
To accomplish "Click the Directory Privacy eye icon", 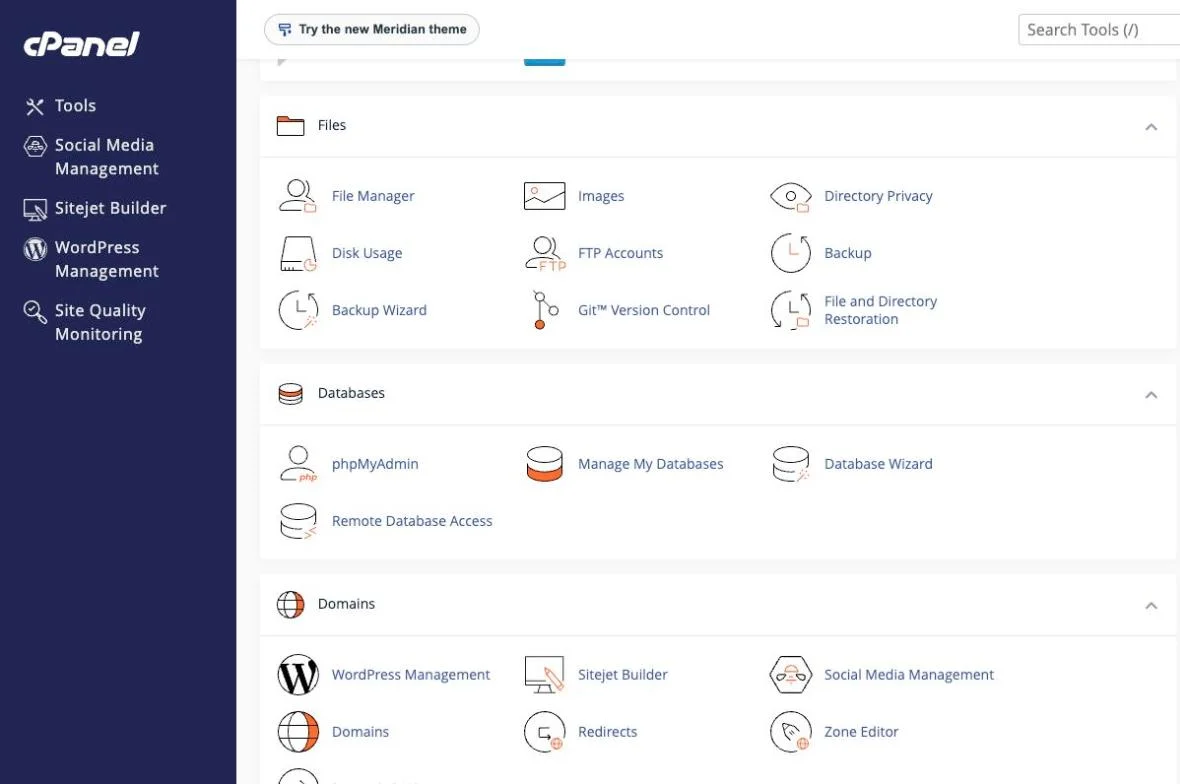I will coord(791,196).
